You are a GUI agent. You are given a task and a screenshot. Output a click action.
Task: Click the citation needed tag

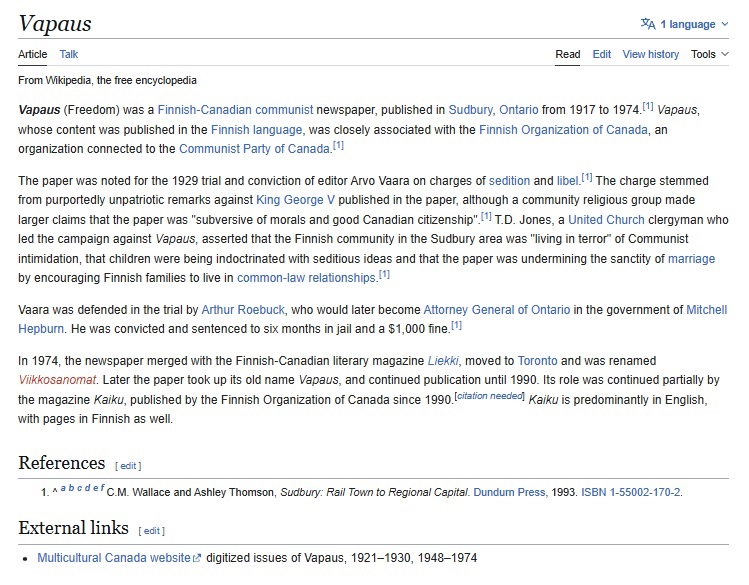(x=490, y=396)
